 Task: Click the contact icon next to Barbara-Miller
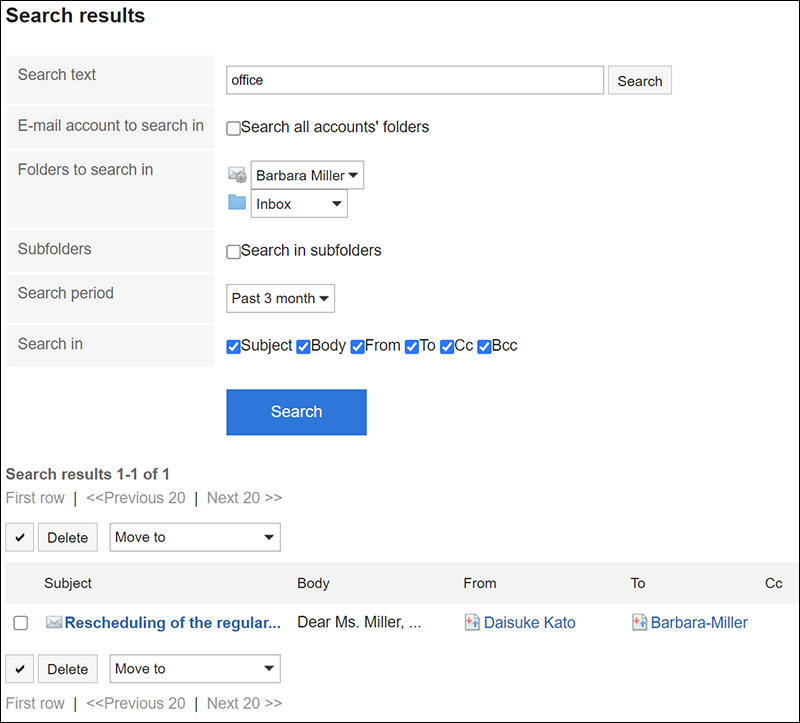[639, 622]
